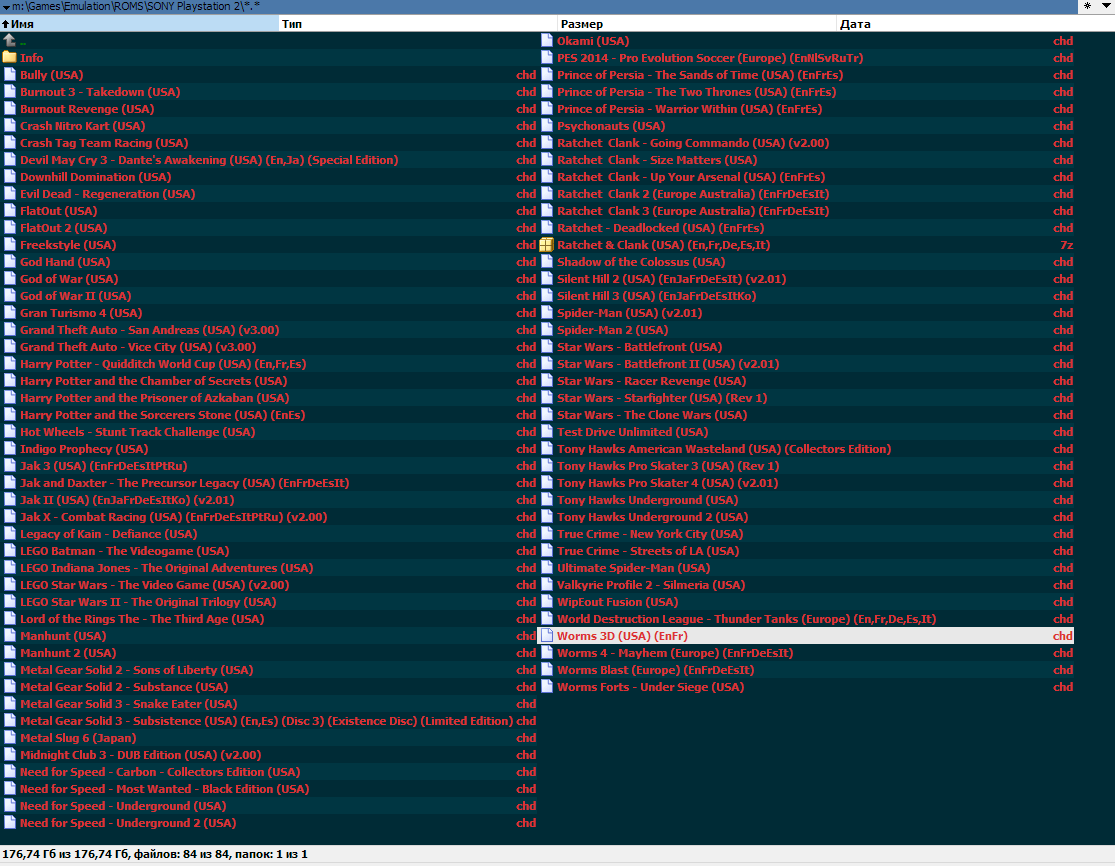This screenshot has height=866, width=1115.
Task: Click the file icon beside Psychonauts (USA)
Action: pos(546,126)
